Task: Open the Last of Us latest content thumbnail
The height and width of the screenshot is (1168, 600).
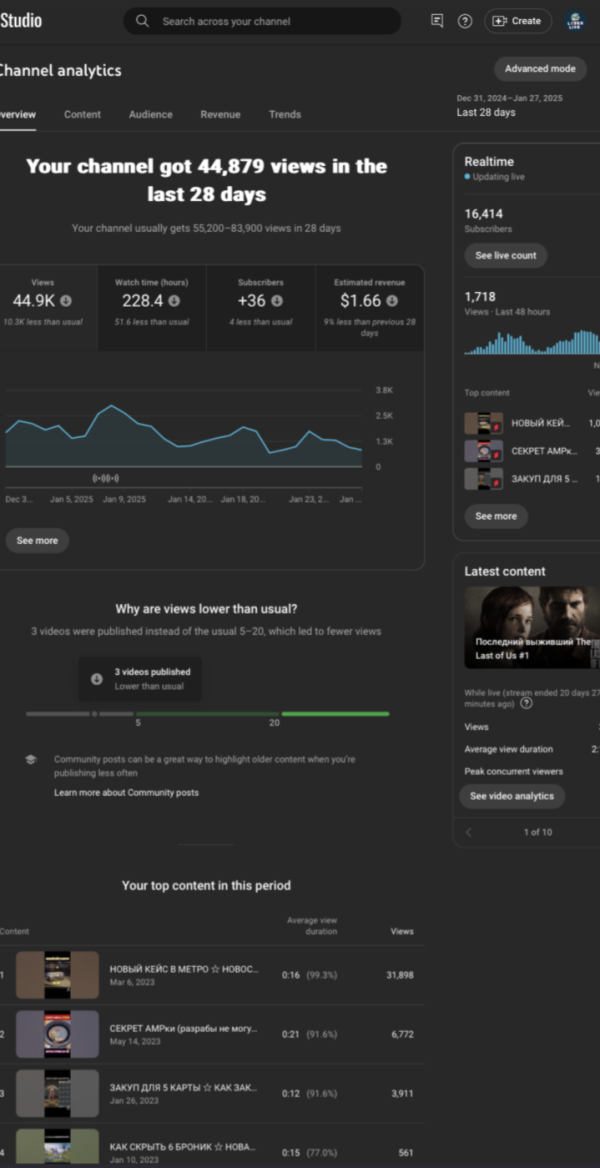Action: pos(532,627)
